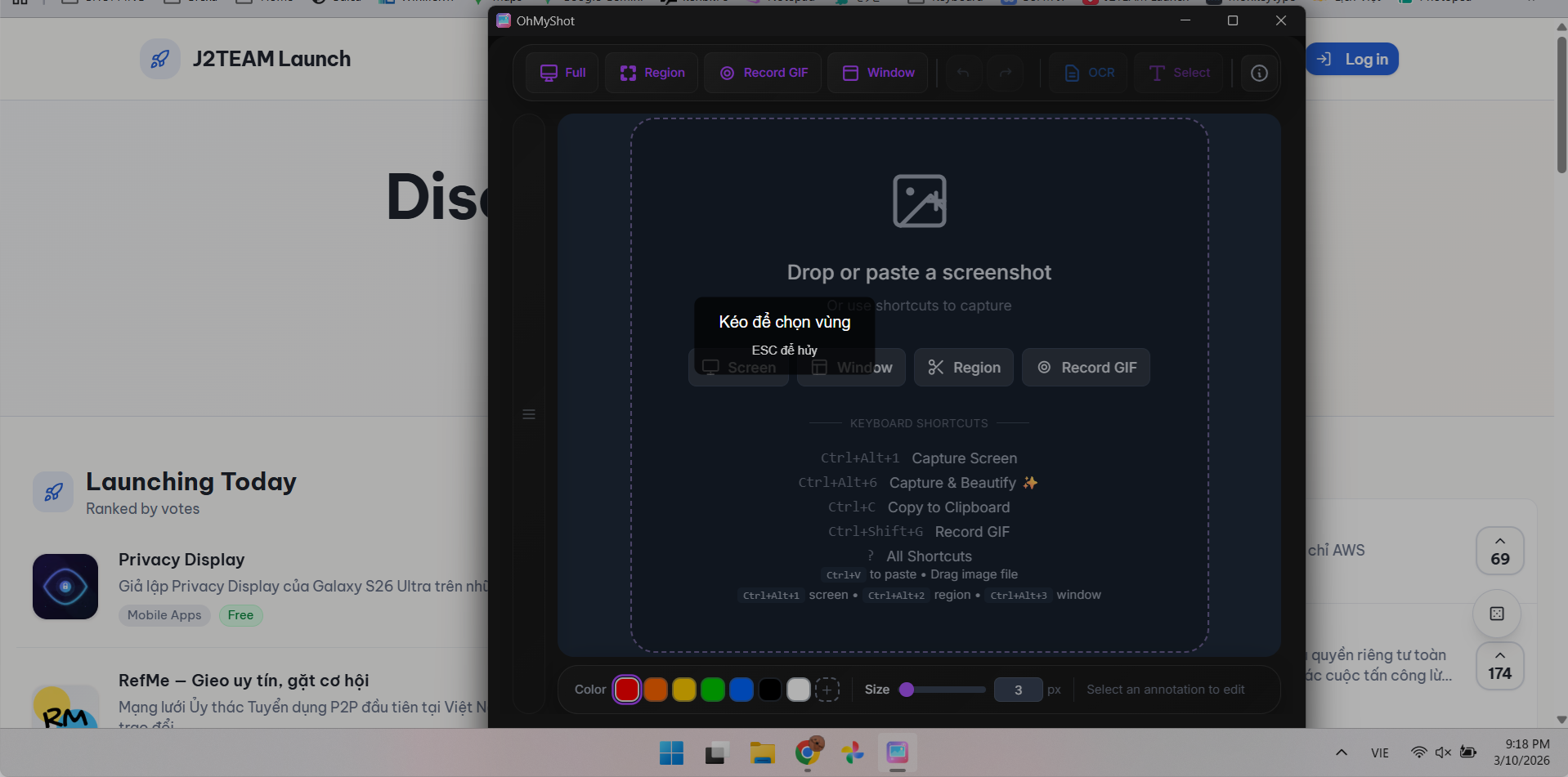Screen dimensions: 1568x777
Task: Click the Size slider track
Action: click(943, 690)
